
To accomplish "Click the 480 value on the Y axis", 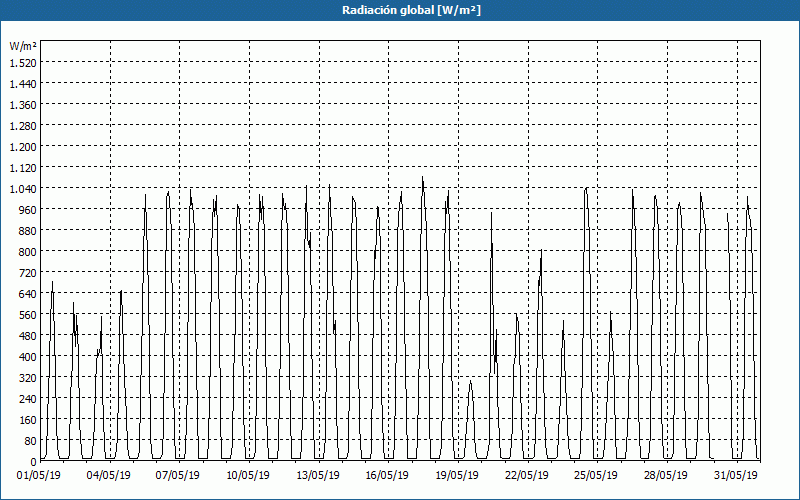I will coord(28,336).
